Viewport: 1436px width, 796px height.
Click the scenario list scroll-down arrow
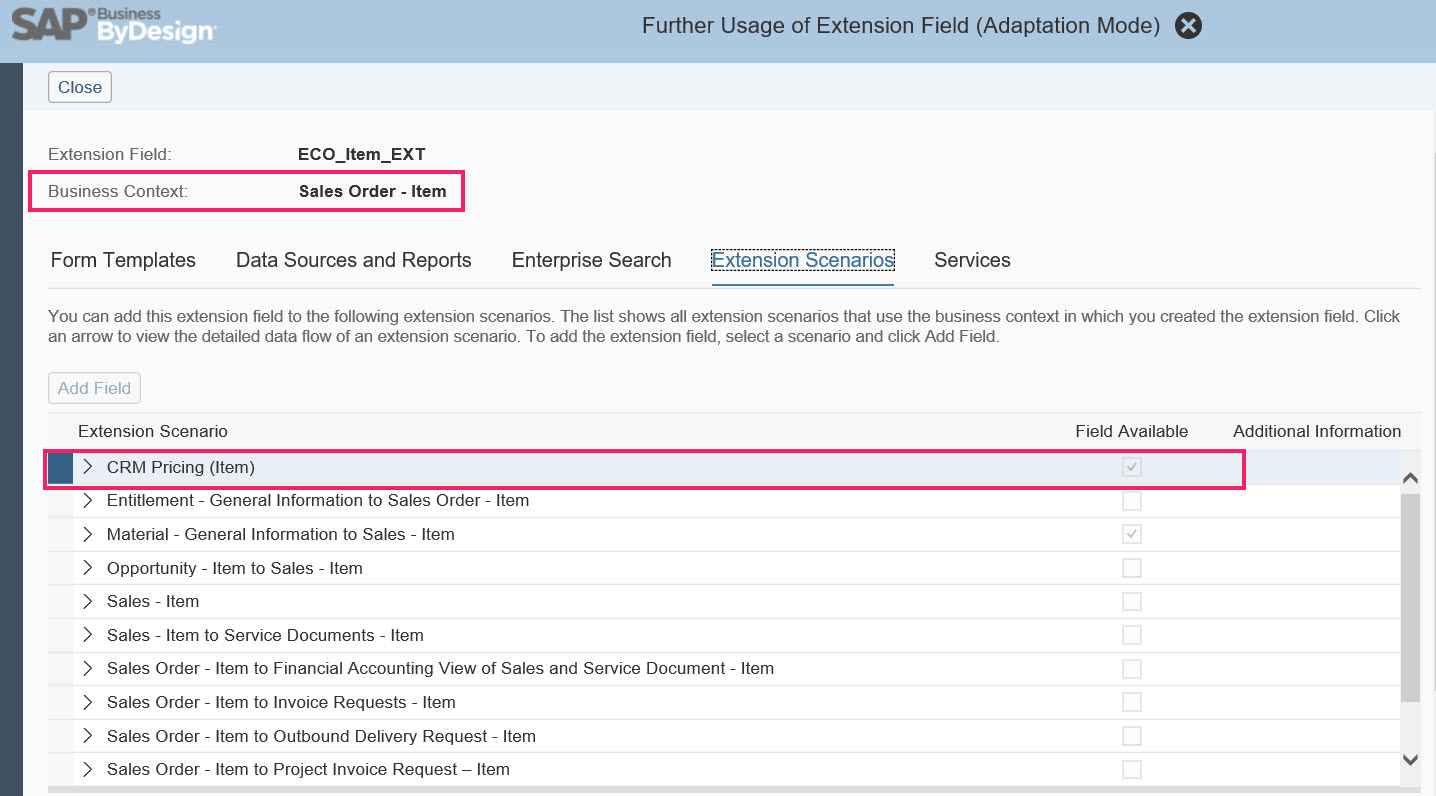point(1410,760)
